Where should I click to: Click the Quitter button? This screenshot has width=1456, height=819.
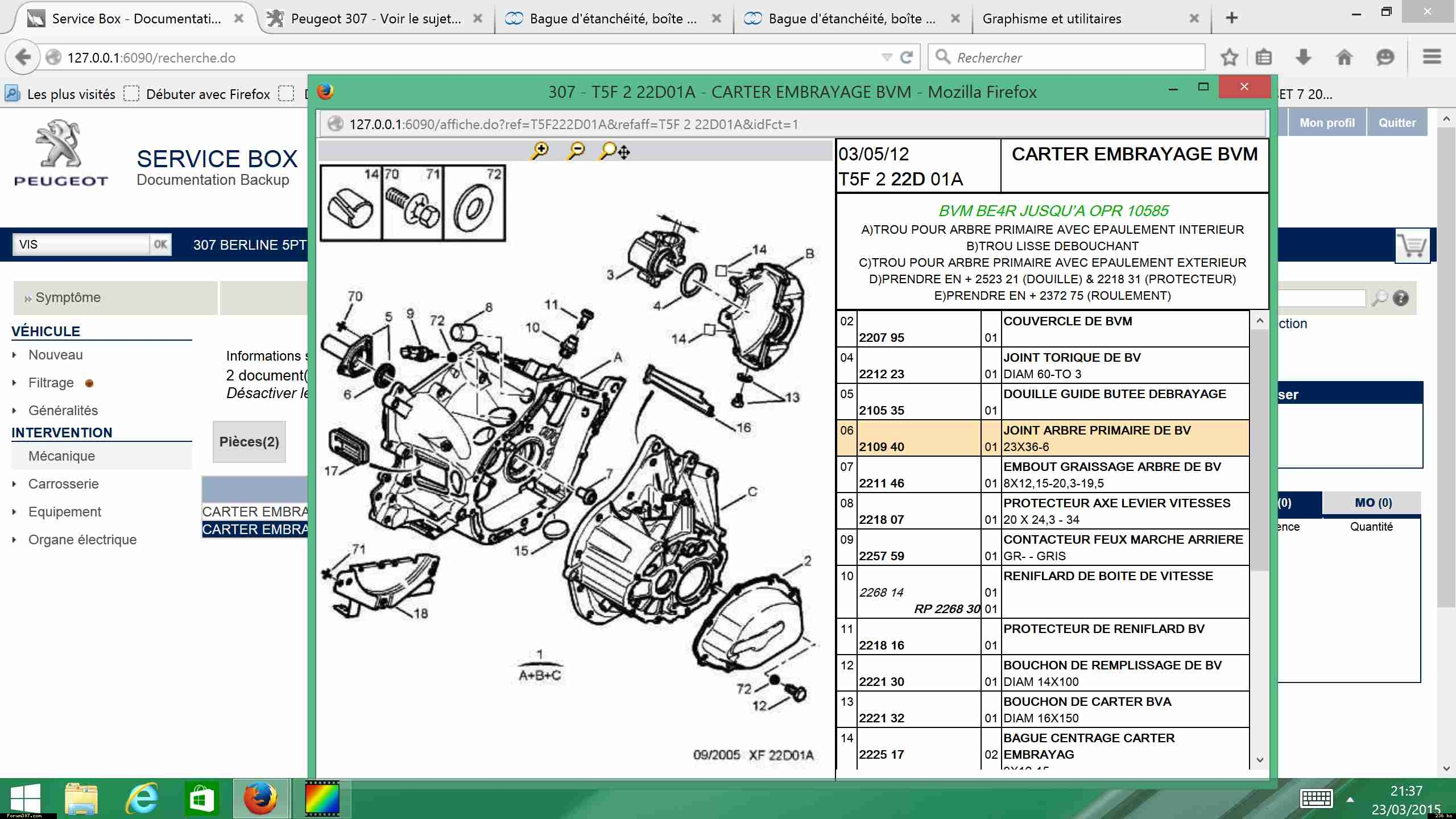click(x=1397, y=123)
